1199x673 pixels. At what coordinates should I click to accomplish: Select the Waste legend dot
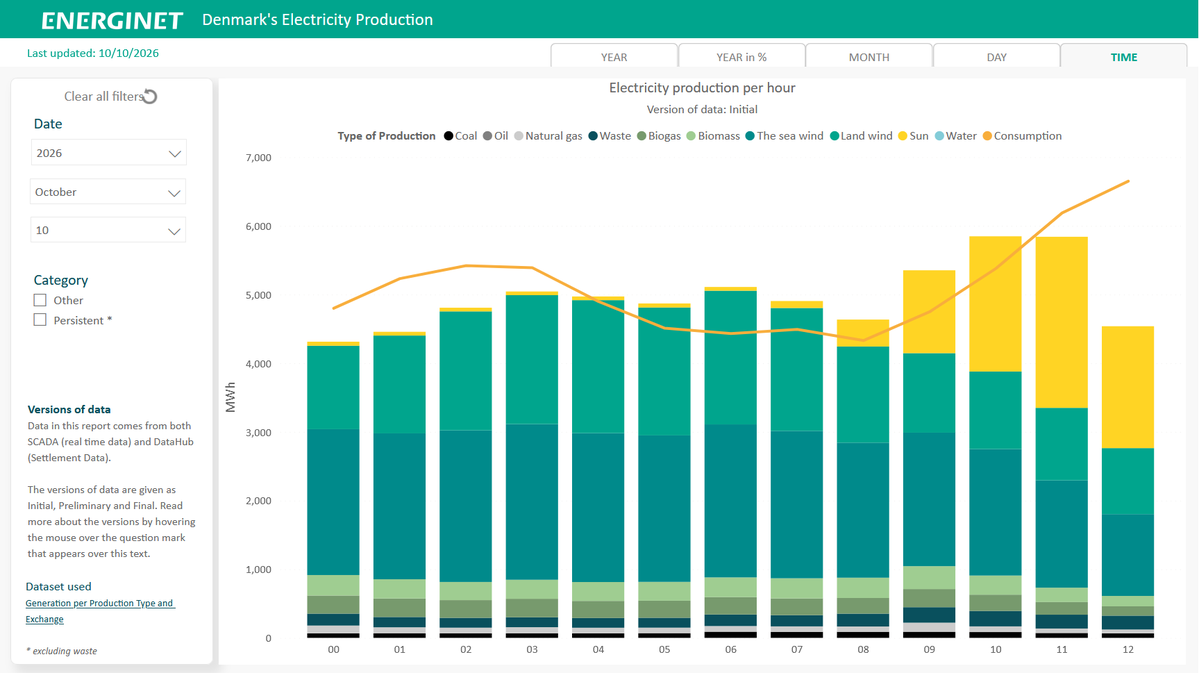[x=593, y=136]
